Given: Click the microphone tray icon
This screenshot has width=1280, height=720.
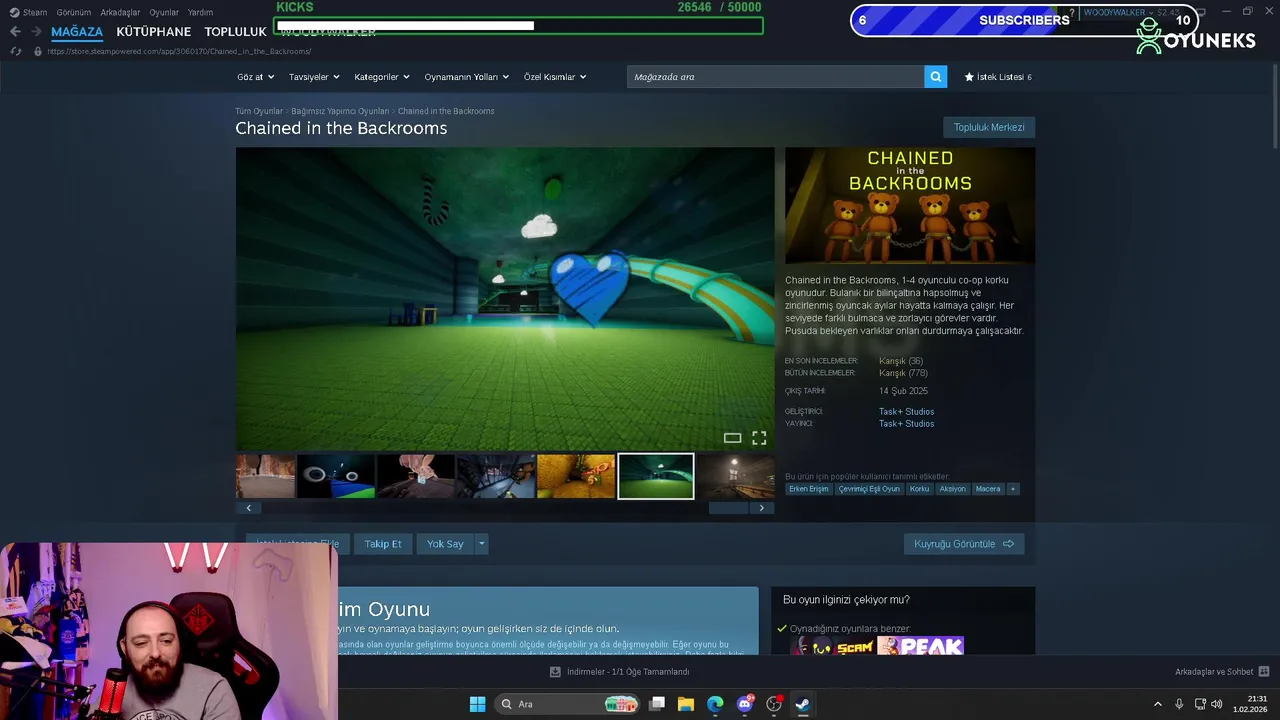Looking at the screenshot, I should click(1179, 704).
